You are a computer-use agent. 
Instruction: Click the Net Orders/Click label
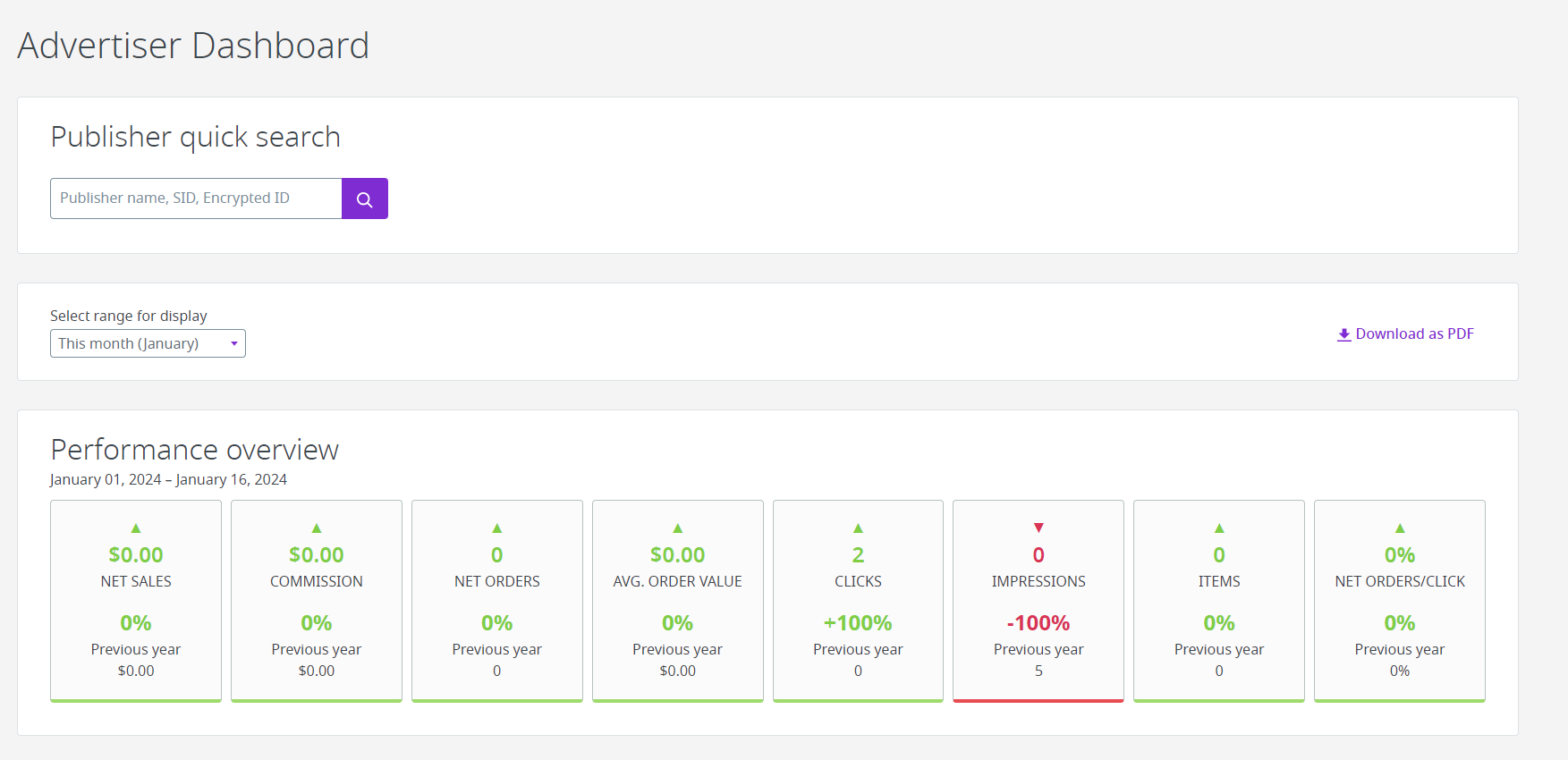1400,581
